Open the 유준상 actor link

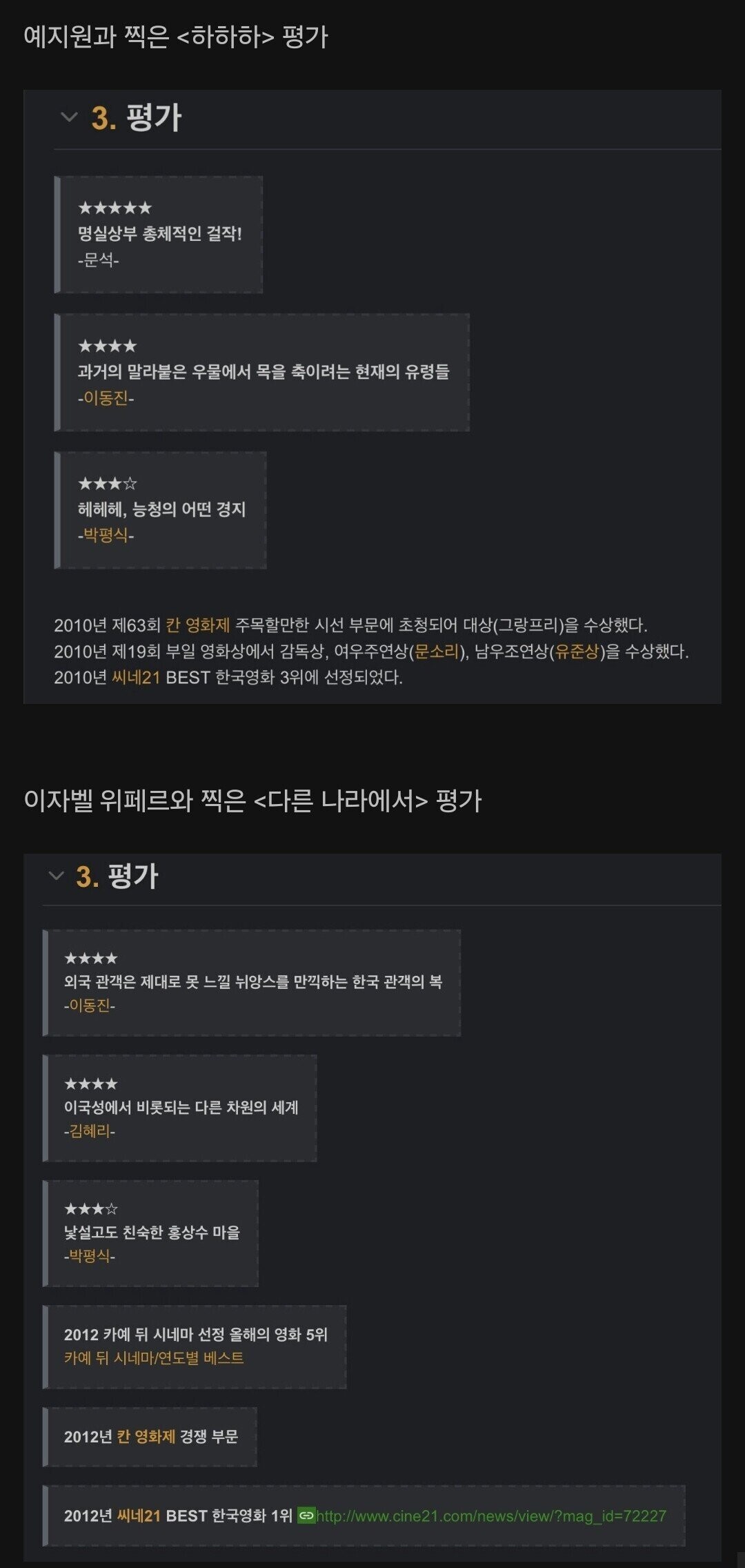pyautogui.click(x=577, y=651)
